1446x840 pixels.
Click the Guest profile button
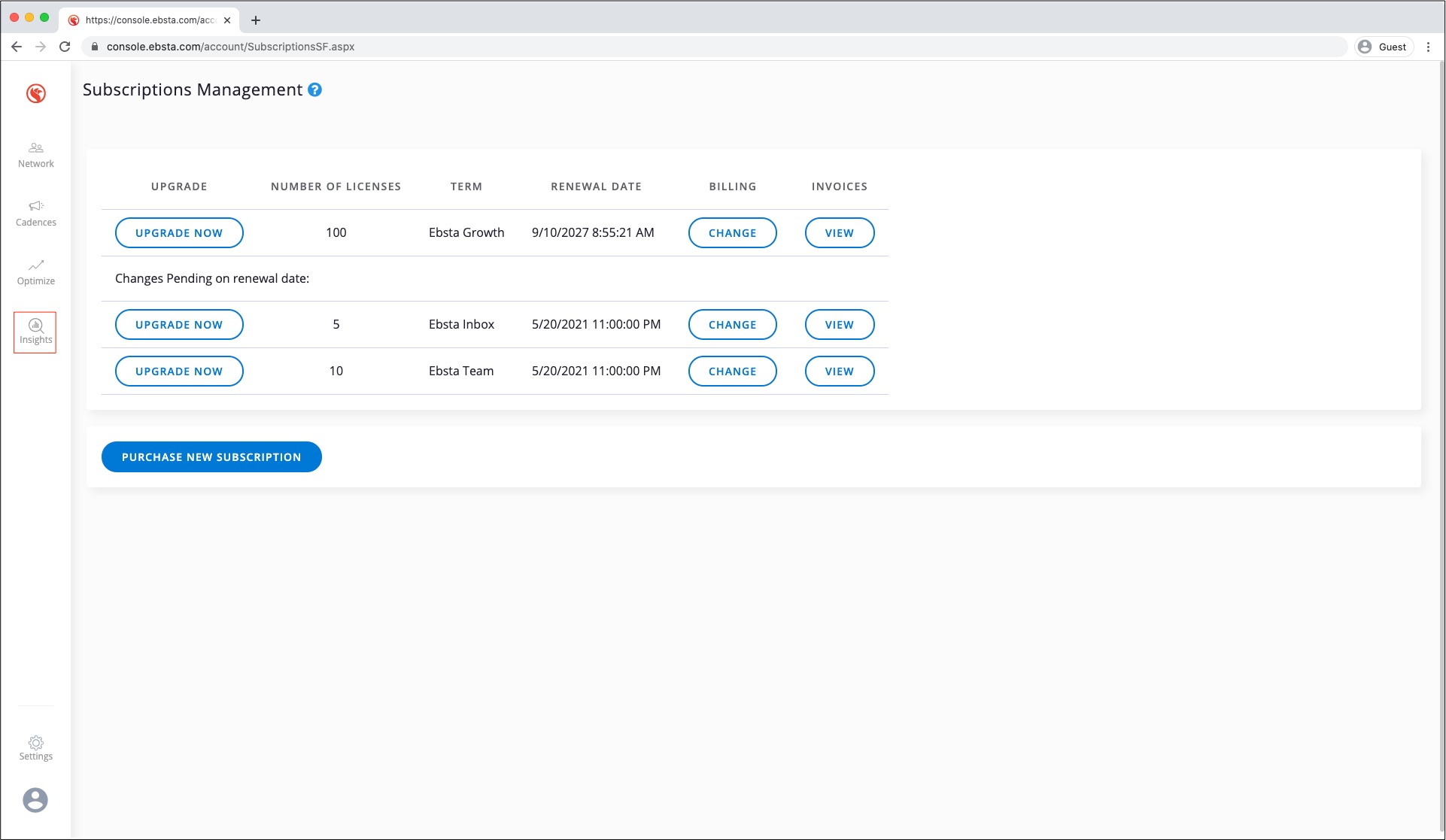coord(1383,47)
